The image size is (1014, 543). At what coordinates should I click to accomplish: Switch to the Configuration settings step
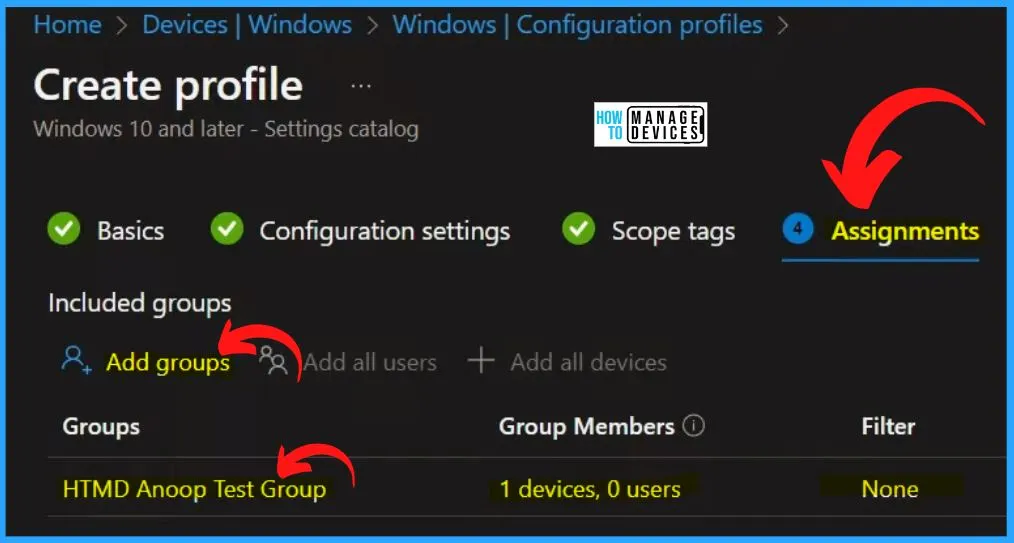pyautogui.click(x=385, y=231)
